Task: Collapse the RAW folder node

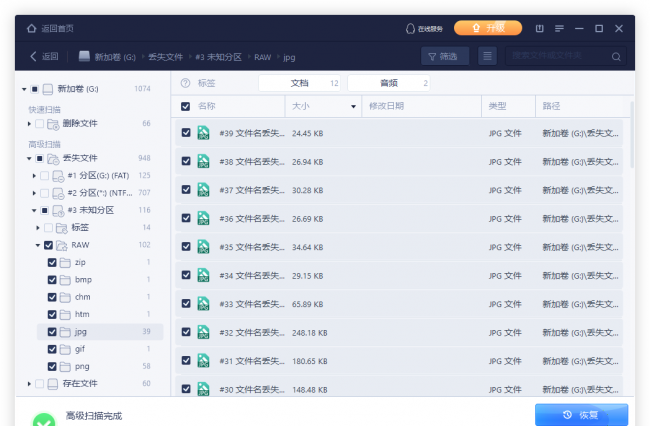Action: (x=38, y=245)
